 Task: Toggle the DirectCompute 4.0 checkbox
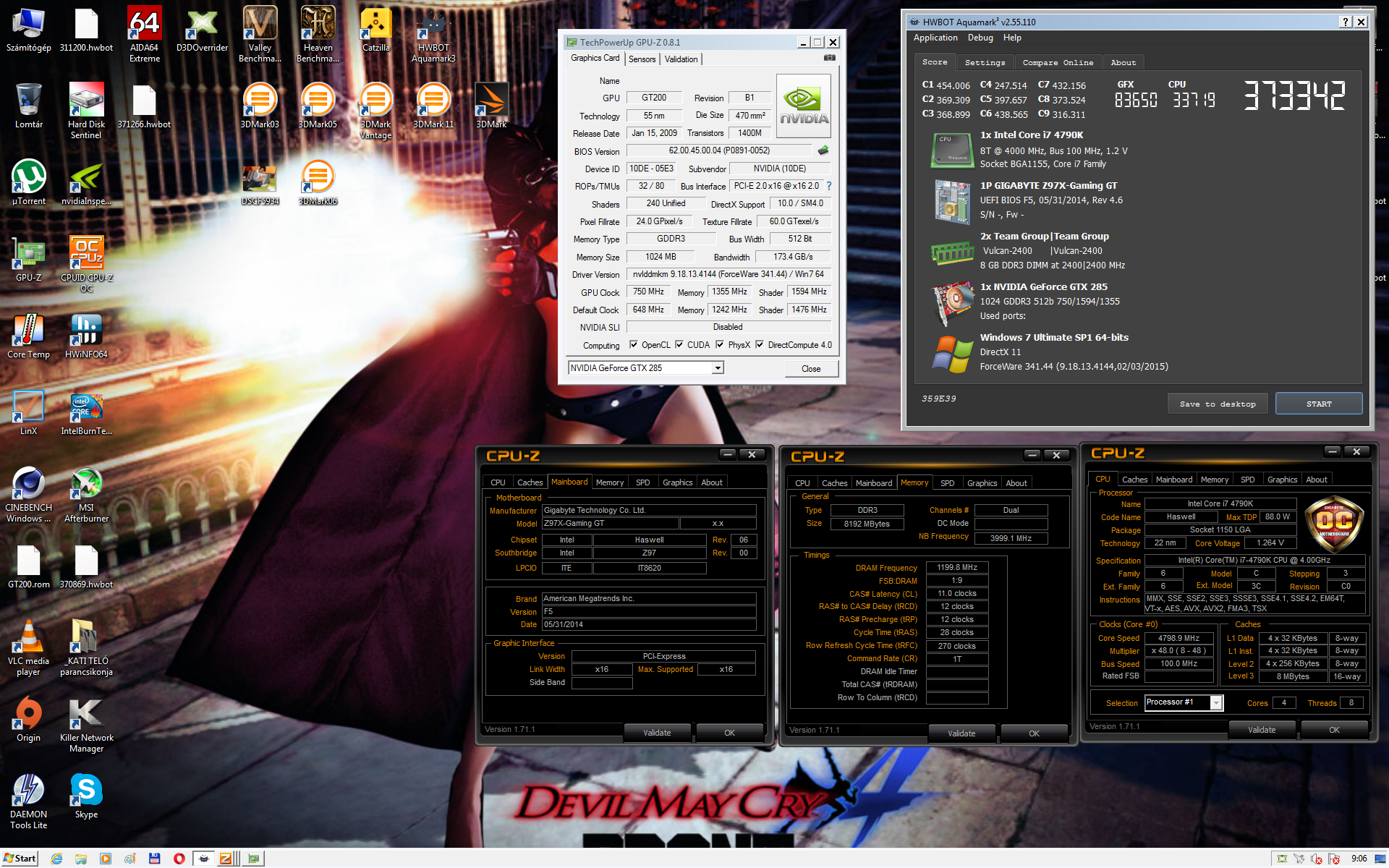pos(760,345)
